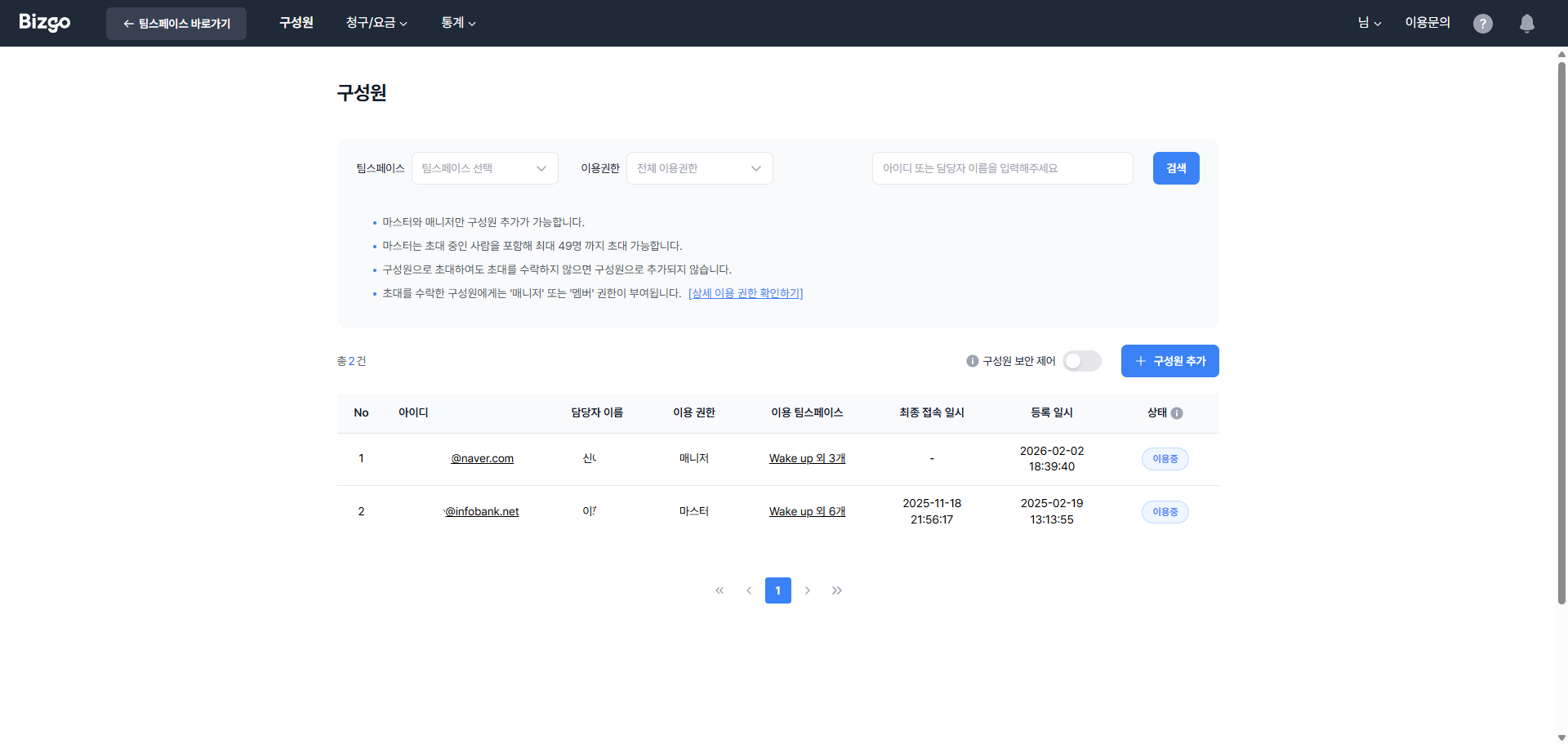Open the 전체 이용권한 dropdown

[700, 168]
